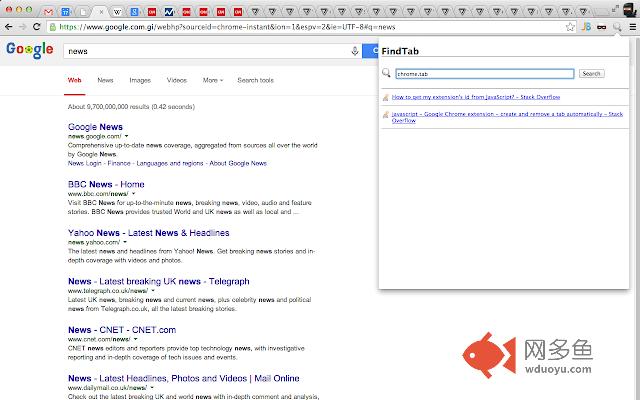The height and width of the screenshot is (400, 640).
Task: Click the FindTab query text field
Action: click(484, 73)
